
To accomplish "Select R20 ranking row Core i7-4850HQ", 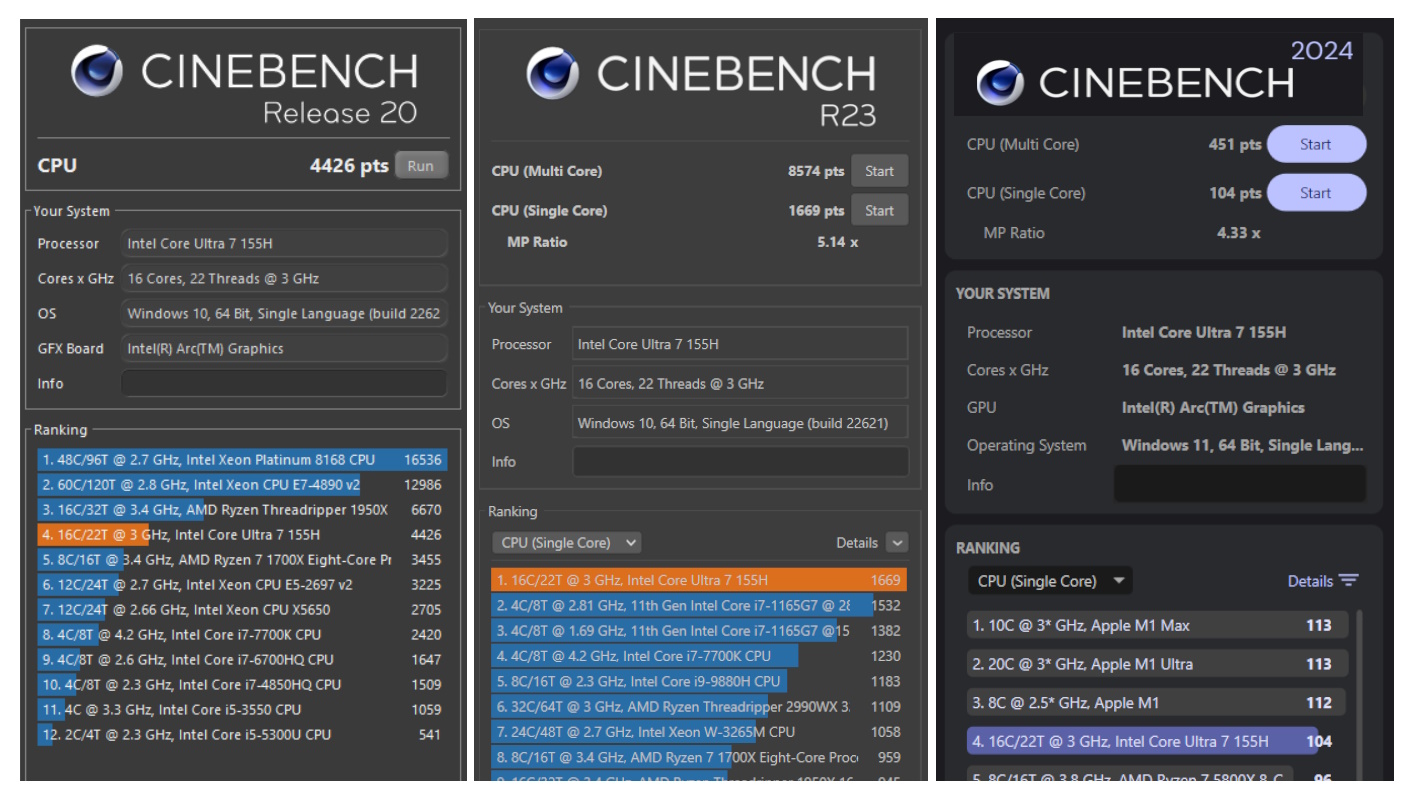I will (x=242, y=685).
